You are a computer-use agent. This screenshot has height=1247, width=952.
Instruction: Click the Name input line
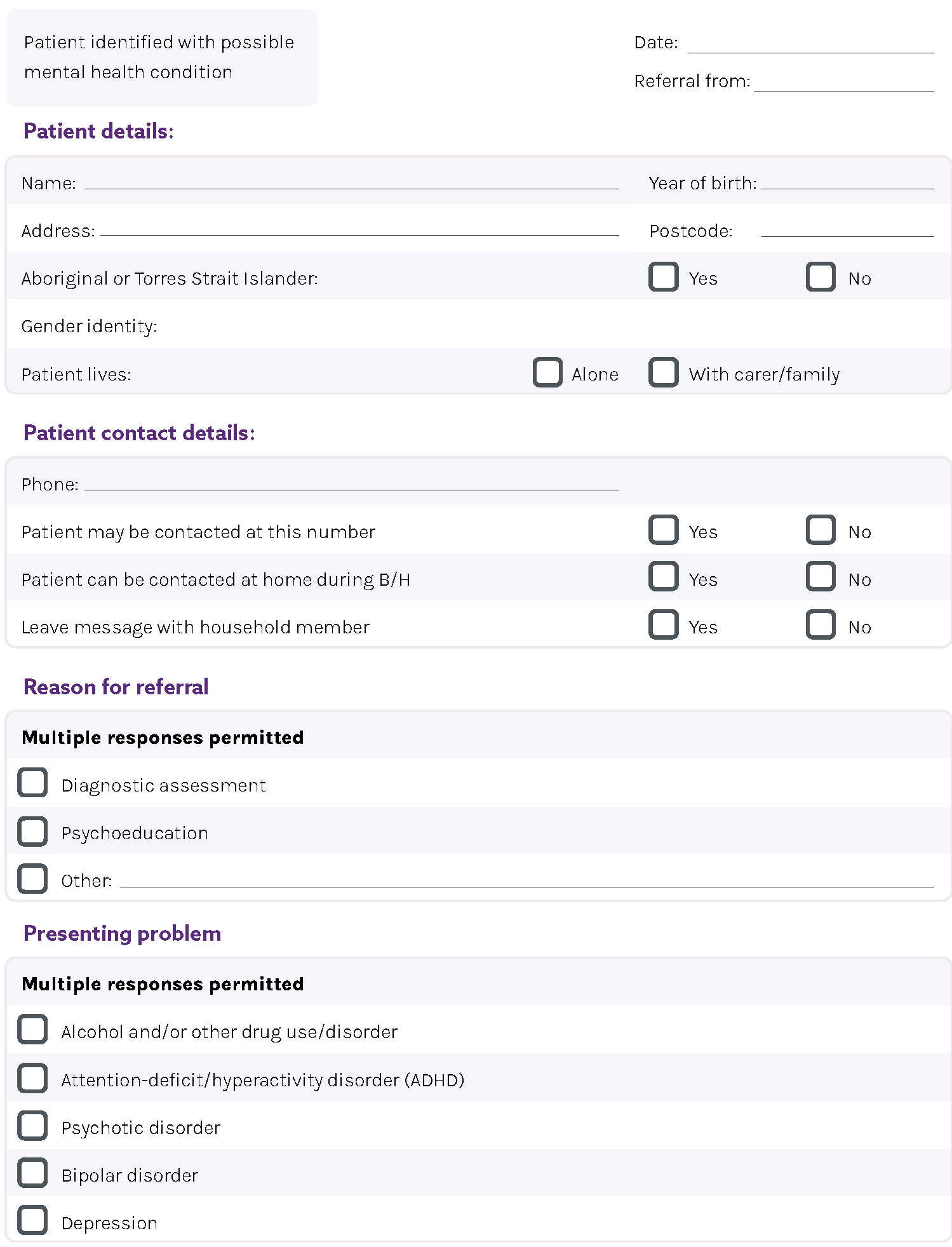point(351,182)
